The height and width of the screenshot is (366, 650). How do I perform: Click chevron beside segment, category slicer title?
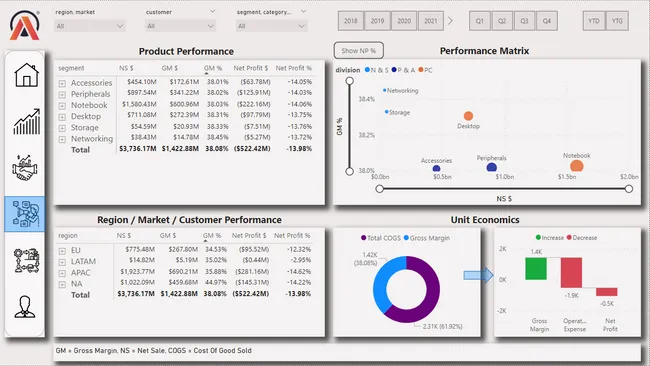pyautogui.click(x=303, y=12)
